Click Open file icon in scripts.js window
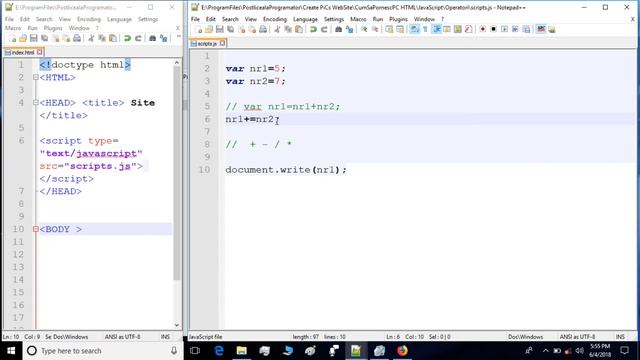The image size is (640, 360). 209,29
